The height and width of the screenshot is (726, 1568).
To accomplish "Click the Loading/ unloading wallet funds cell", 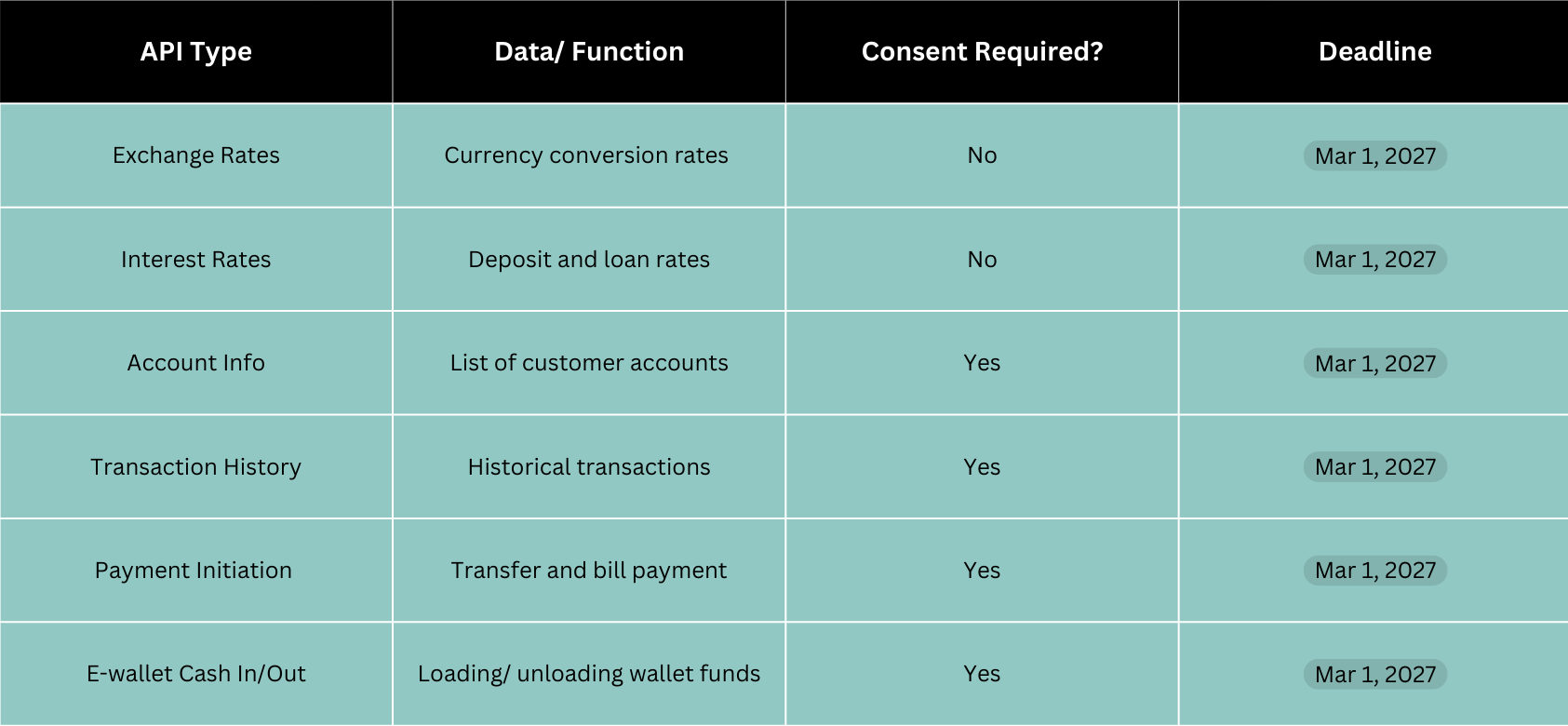I will pos(589,674).
